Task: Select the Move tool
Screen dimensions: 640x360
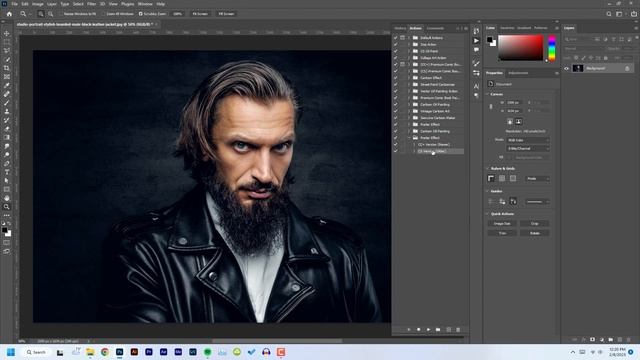Action: click(7, 33)
